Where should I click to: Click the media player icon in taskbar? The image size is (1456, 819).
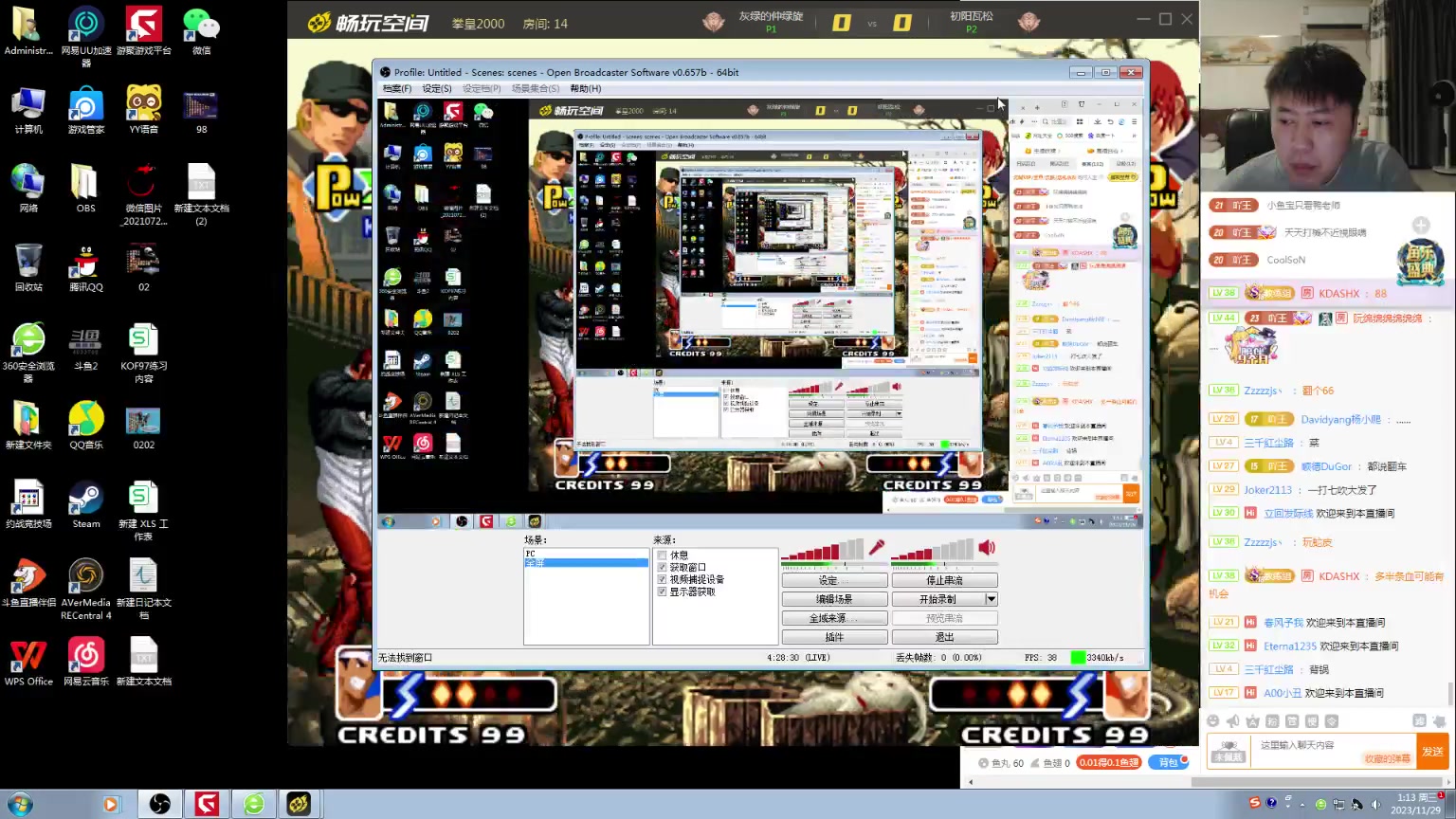point(112,805)
